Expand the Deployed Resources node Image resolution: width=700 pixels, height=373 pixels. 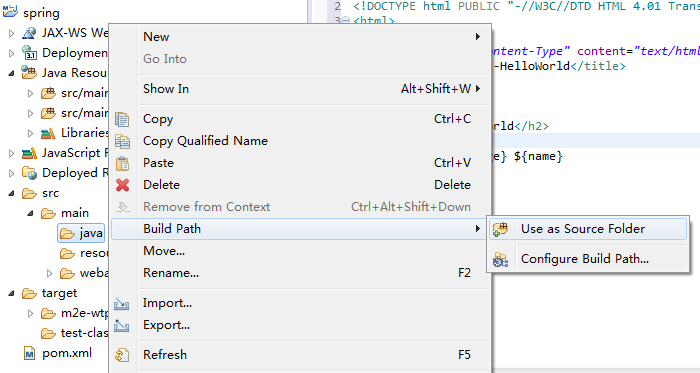click(x=12, y=173)
